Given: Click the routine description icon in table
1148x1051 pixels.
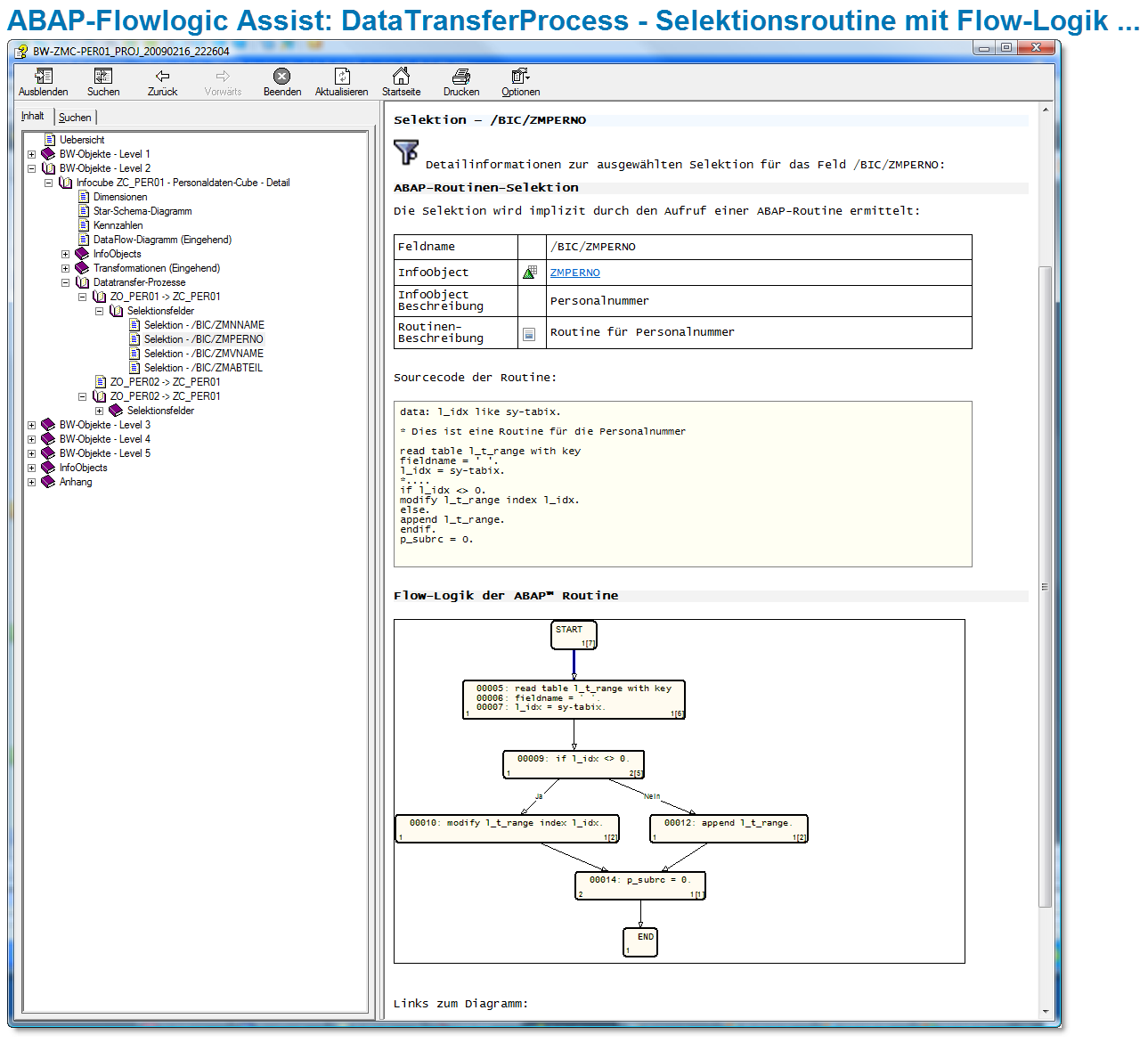Looking at the screenshot, I should [x=529, y=334].
